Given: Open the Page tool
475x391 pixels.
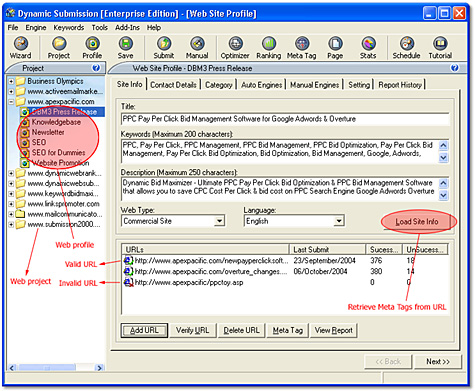Looking at the screenshot, I should 335,48.
